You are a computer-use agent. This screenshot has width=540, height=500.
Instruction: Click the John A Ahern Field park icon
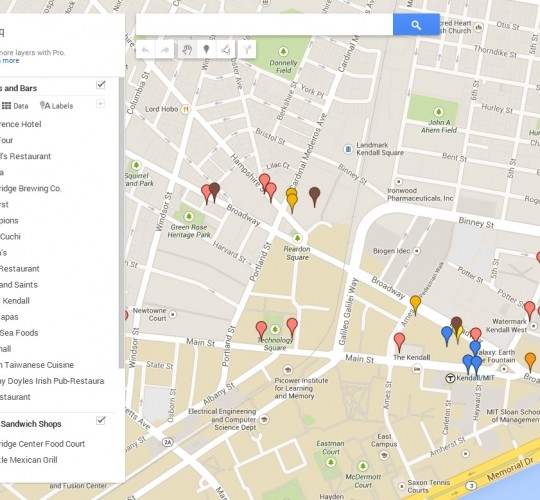coord(438,112)
